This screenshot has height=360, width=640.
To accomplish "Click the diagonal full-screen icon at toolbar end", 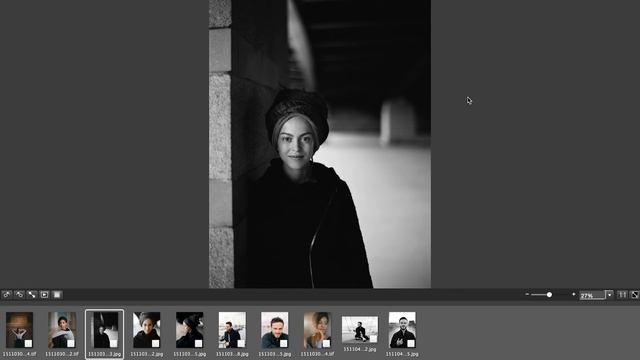I will (x=635, y=294).
